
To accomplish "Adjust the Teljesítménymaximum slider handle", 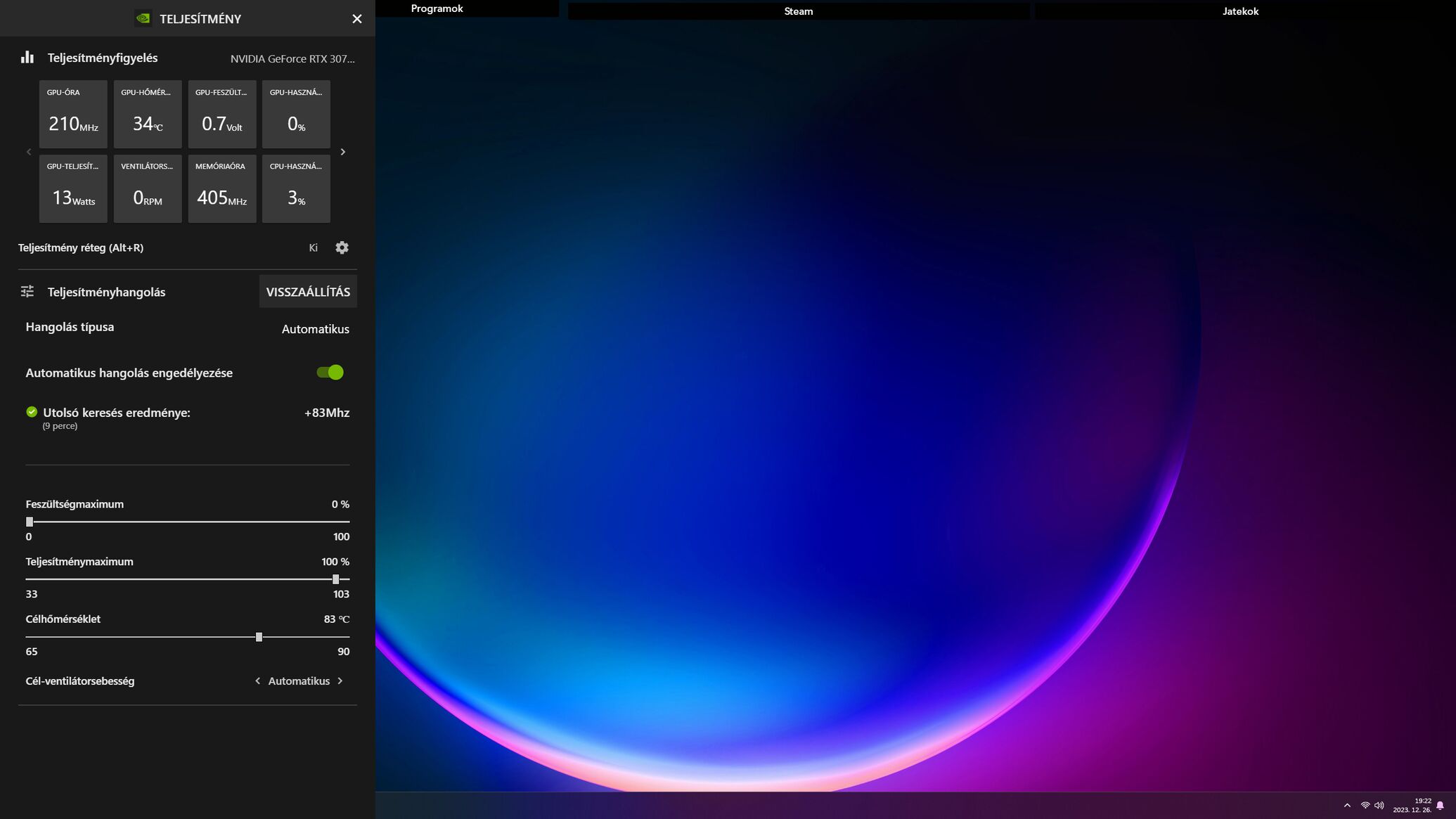I will 335,579.
